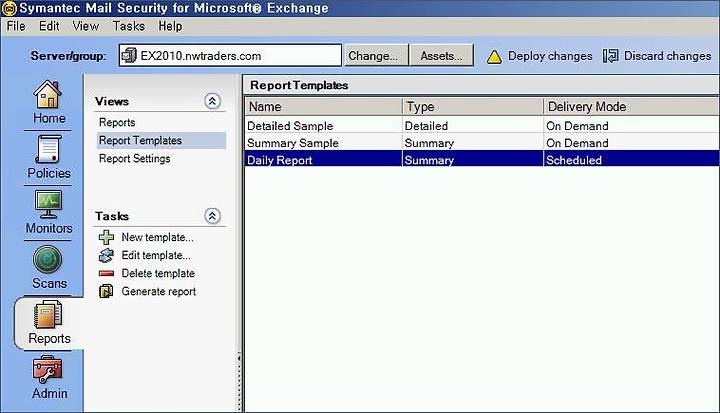The height and width of the screenshot is (413, 720).
Task: Open the Edit menu
Action: (49, 26)
